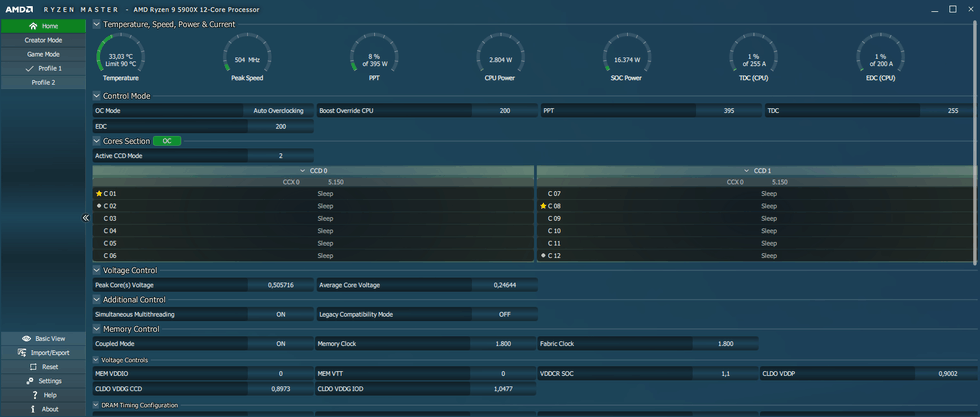Toggle Coupled Mode ON value
The width and height of the screenshot is (980, 417).
tap(281, 344)
